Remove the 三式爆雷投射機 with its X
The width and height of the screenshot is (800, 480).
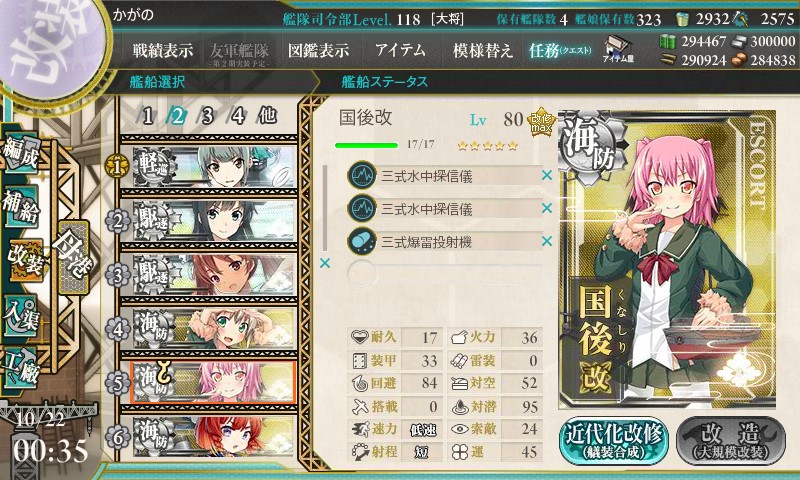(546, 241)
